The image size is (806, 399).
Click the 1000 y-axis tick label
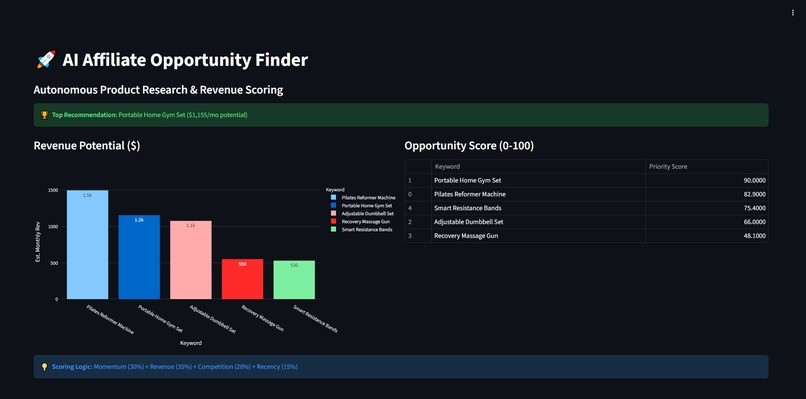[x=53, y=227]
